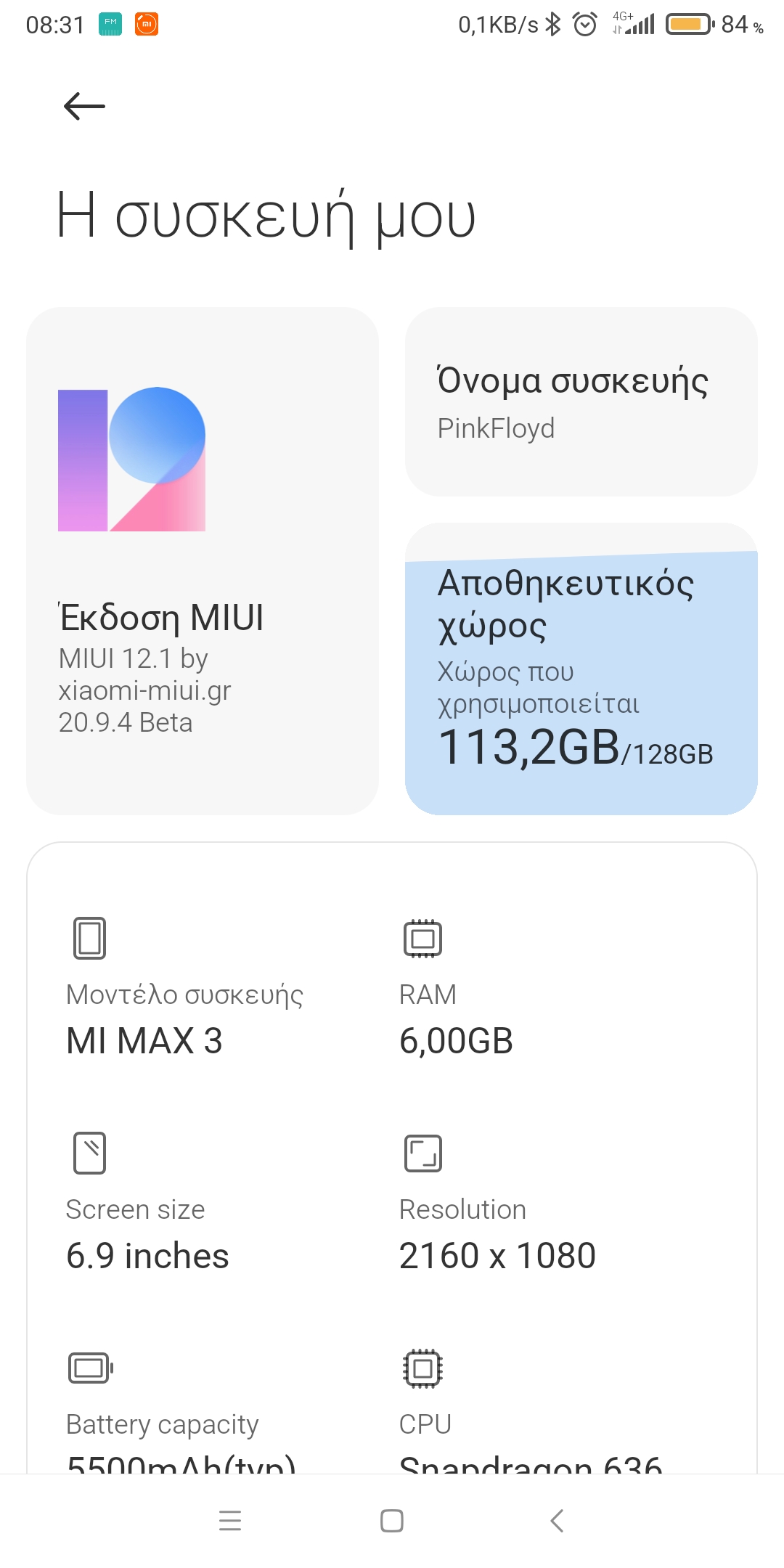Select the 6,00GB RAM value
The image size is (784, 1568).
456,1041
